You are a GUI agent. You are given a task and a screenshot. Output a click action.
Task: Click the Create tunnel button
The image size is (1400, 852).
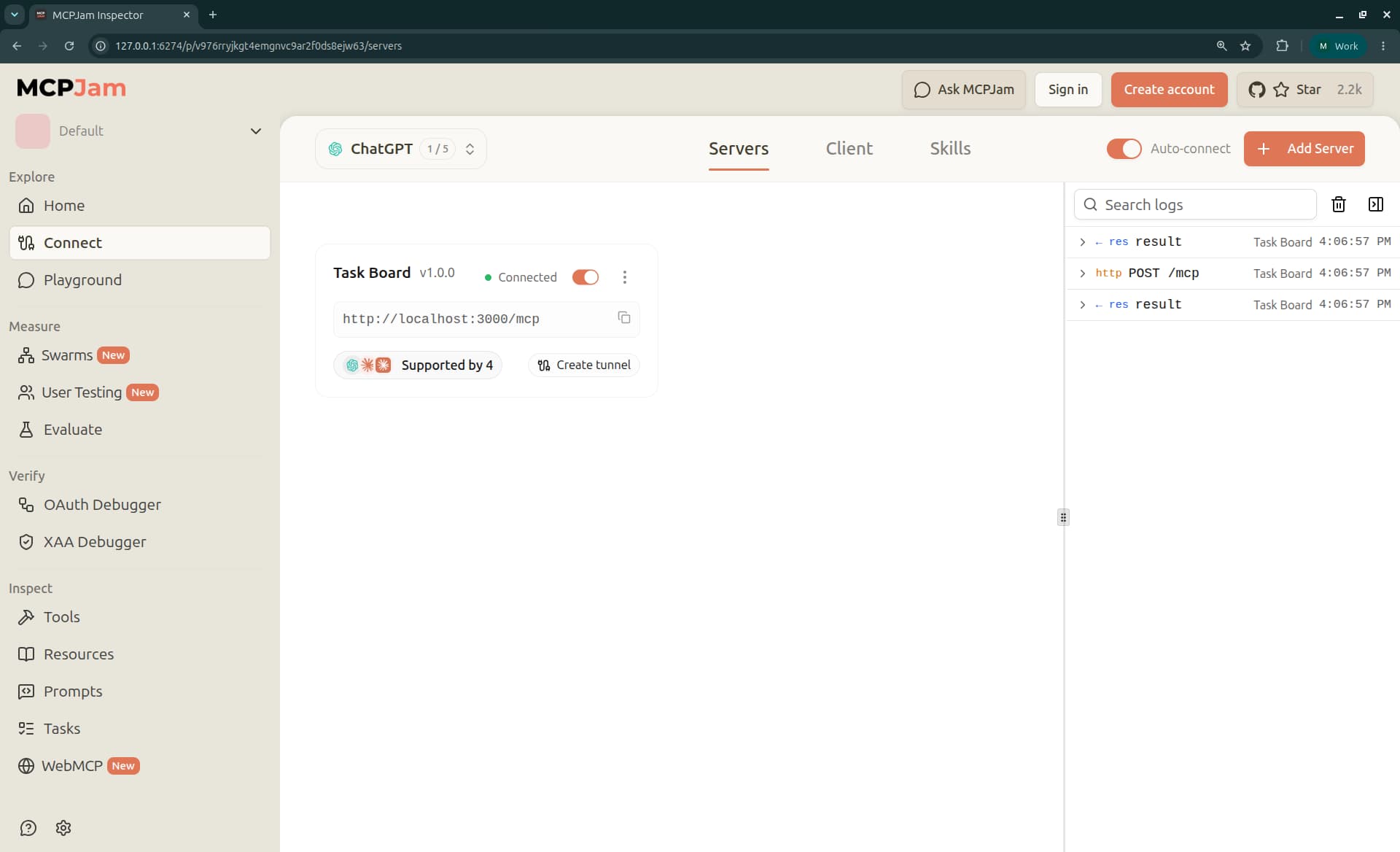584,365
